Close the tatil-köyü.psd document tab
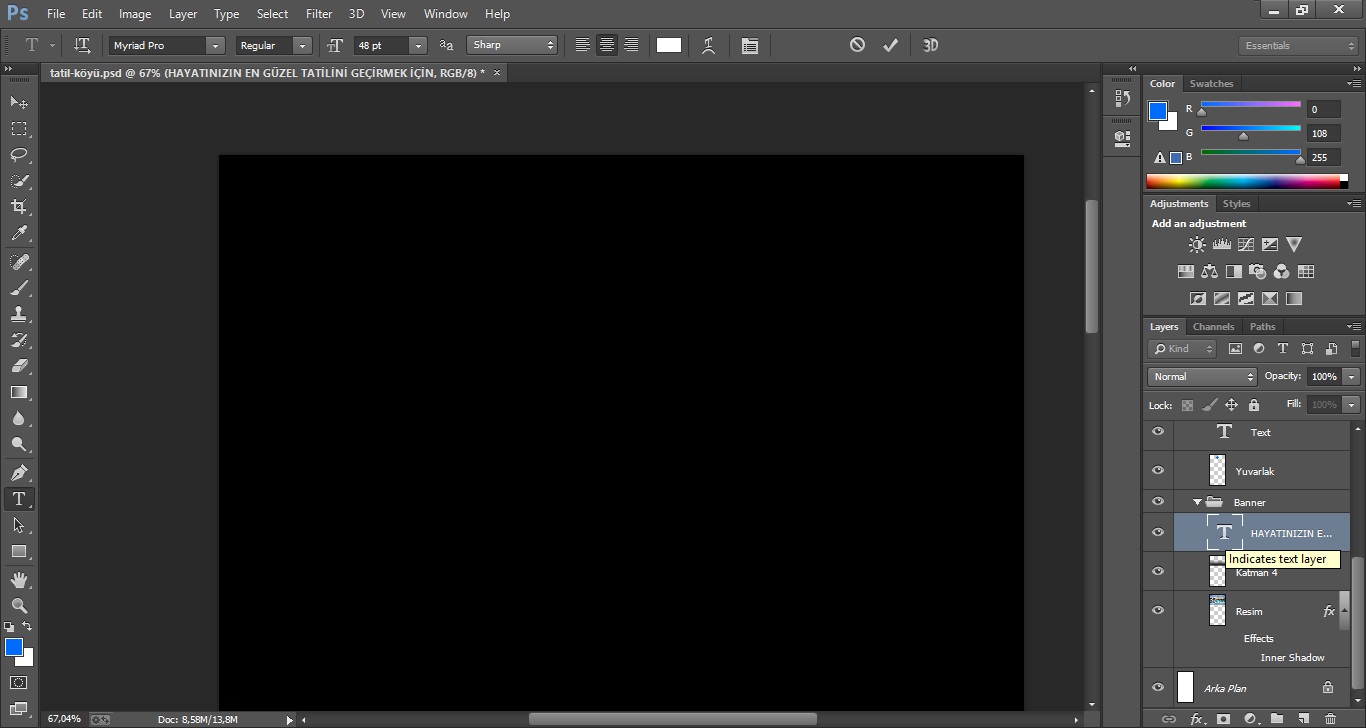 tap(497, 72)
